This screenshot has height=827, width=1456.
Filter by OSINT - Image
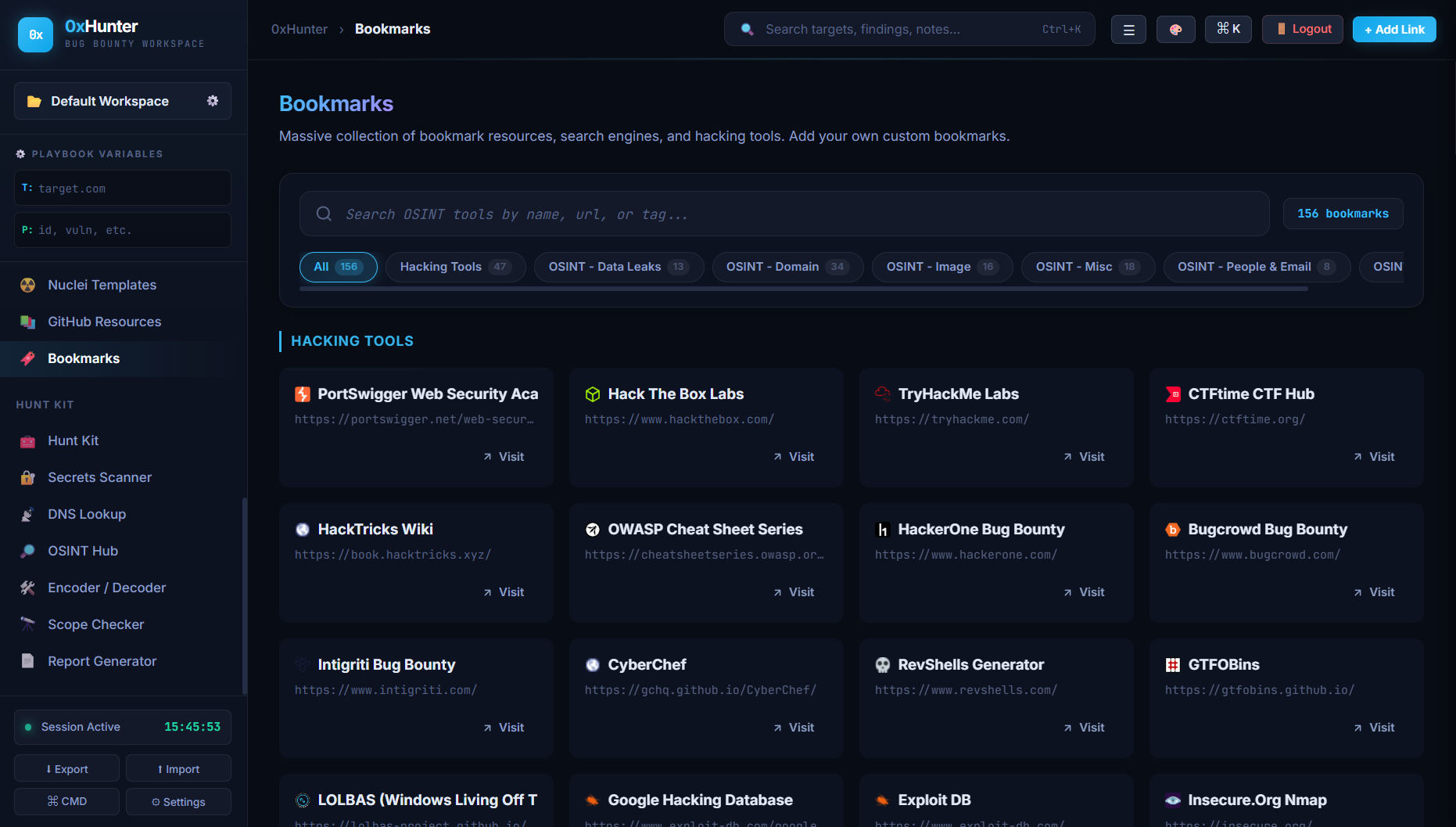942,267
